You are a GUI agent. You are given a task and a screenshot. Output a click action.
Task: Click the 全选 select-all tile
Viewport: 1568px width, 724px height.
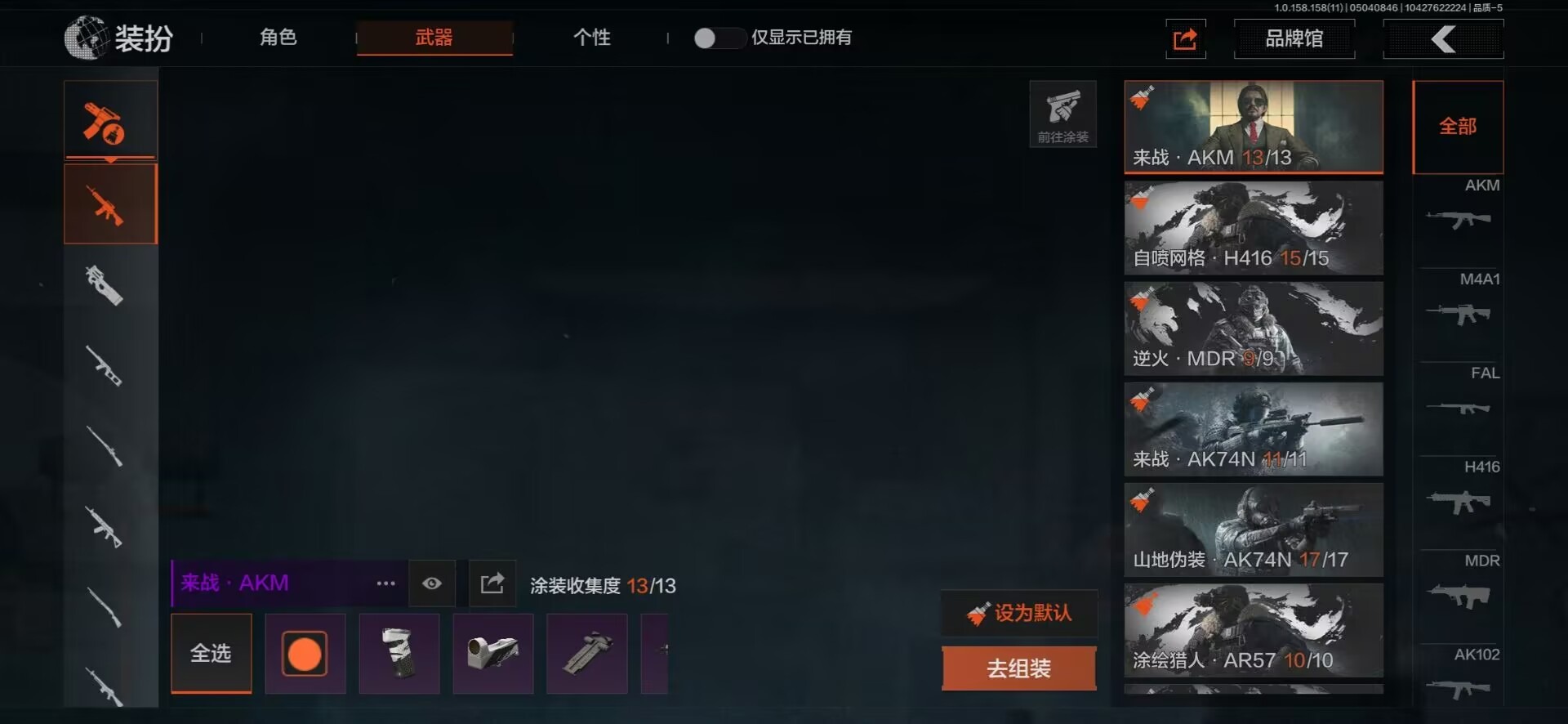212,653
